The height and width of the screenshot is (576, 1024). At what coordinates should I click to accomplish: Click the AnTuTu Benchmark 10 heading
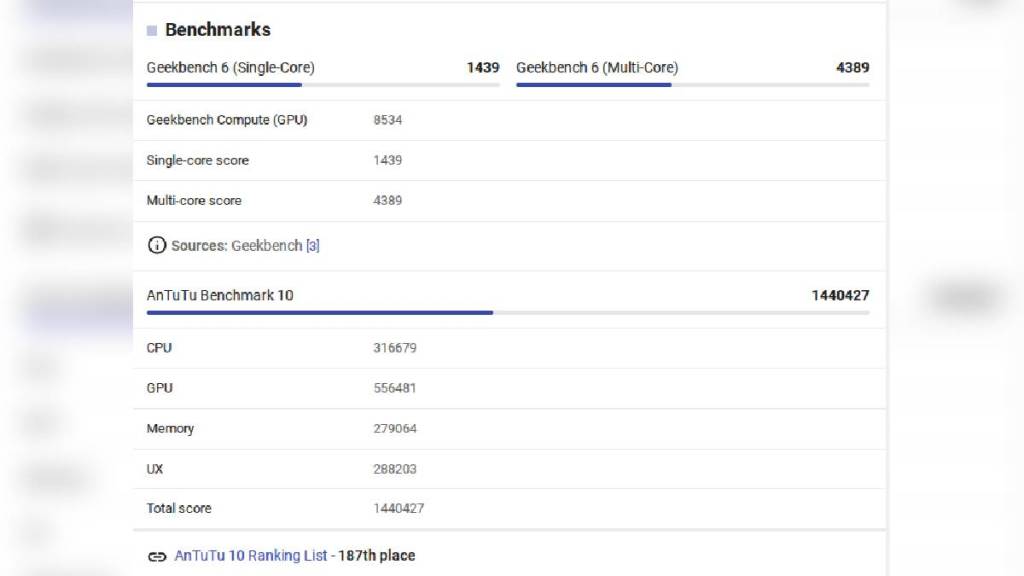point(220,295)
